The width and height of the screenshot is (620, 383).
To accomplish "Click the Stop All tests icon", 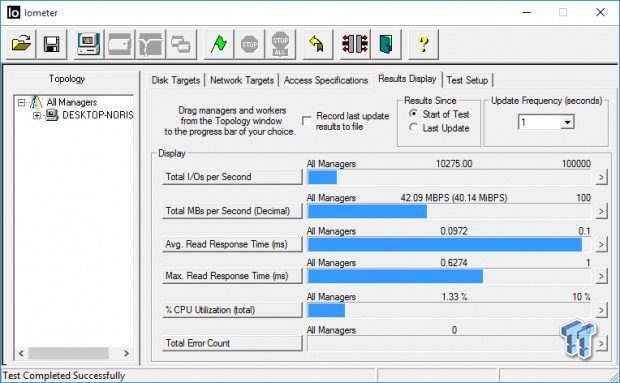I will [x=280, y=44].
